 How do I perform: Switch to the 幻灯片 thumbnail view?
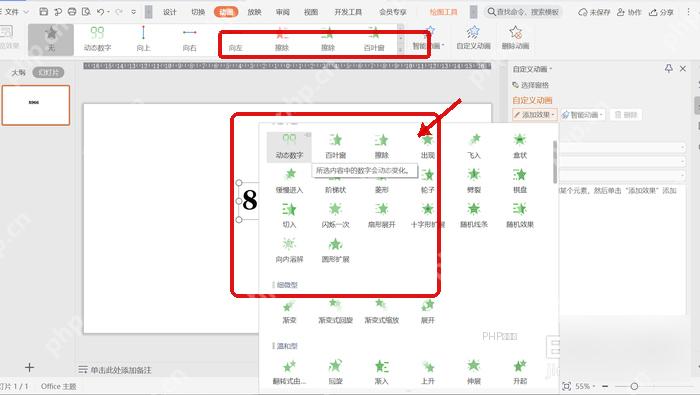coord(48,72)
